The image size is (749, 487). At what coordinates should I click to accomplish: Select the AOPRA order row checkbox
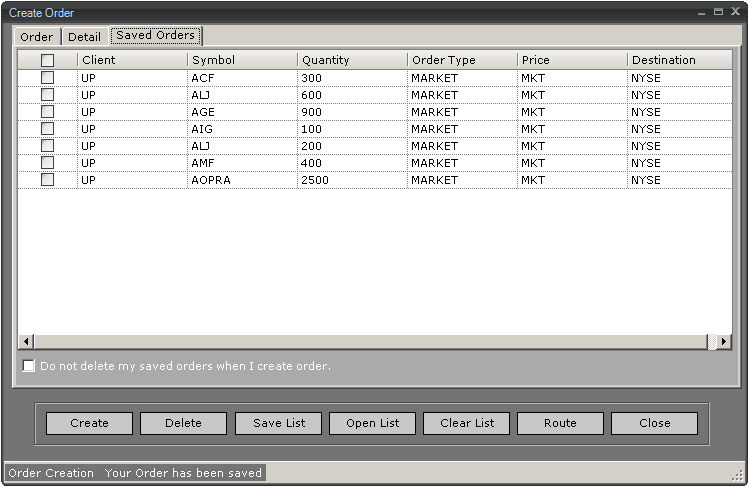(47, 180)
